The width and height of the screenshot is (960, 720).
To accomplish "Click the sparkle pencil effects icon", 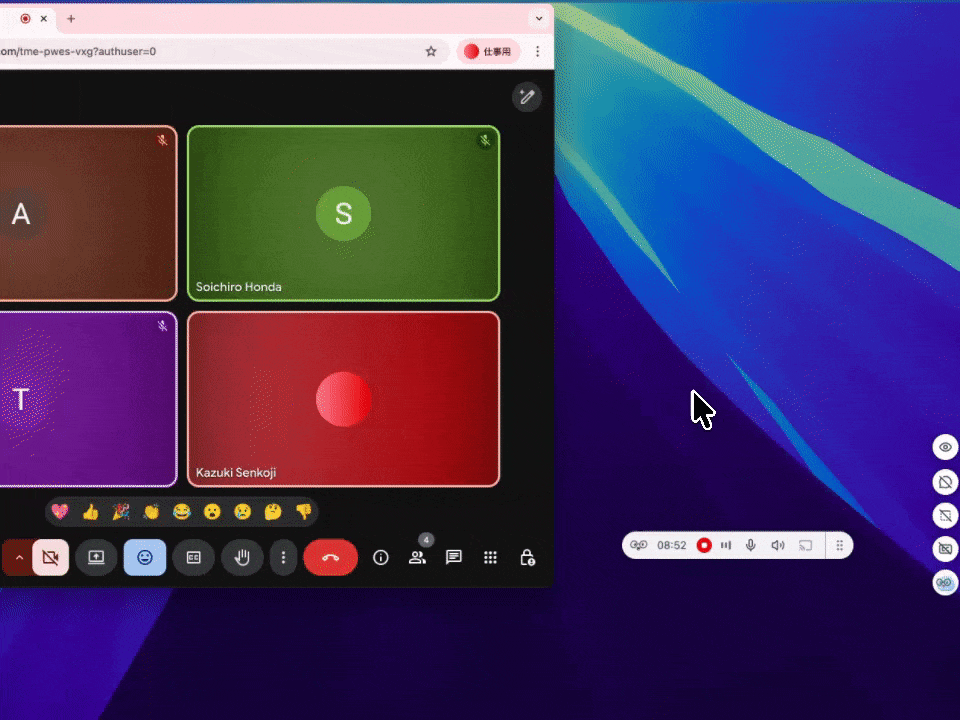I will click(x=526, y=97).
